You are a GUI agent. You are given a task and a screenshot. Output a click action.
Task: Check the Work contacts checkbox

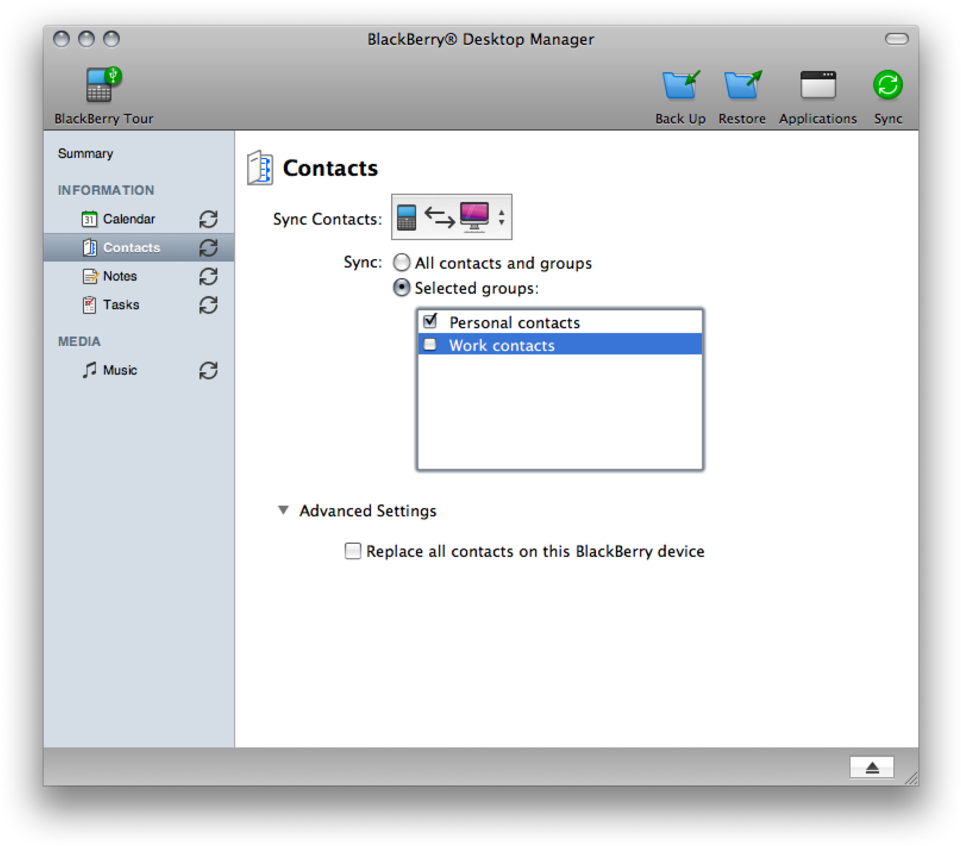coord(430,345)
